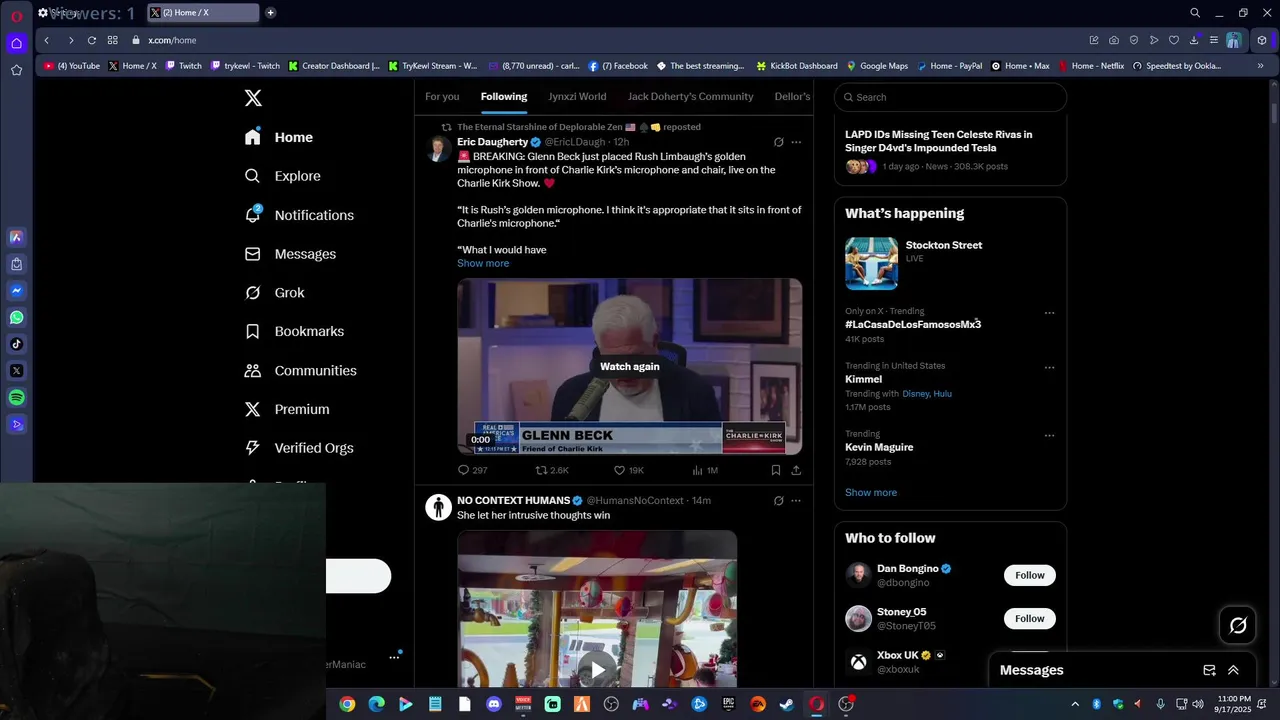Open the Messages envelope in sidebar
Screen dimensions: 1280x720
[x=253, y=254]
